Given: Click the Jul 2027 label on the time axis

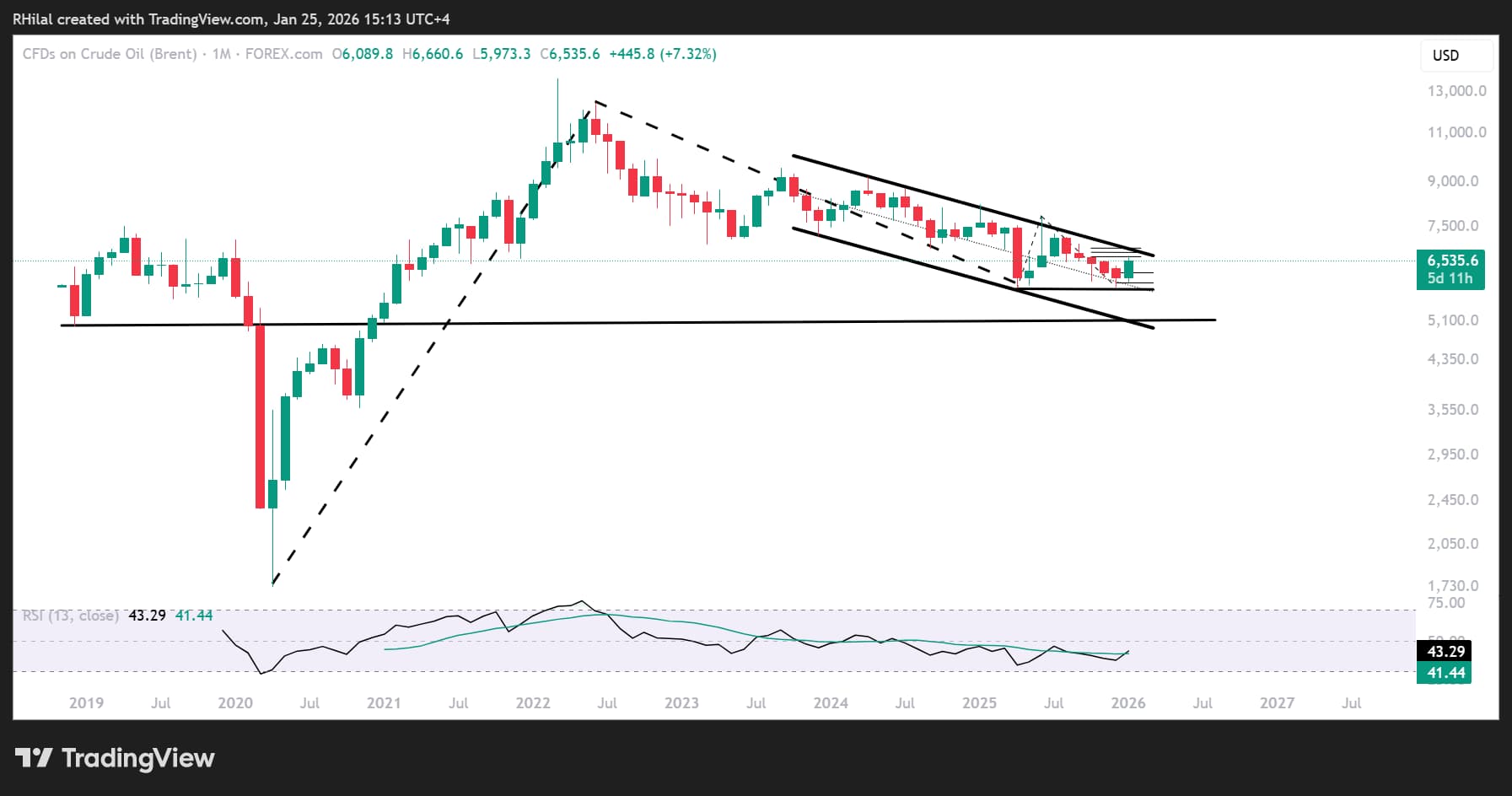Looking at the screenshot, I should 1353,702.
